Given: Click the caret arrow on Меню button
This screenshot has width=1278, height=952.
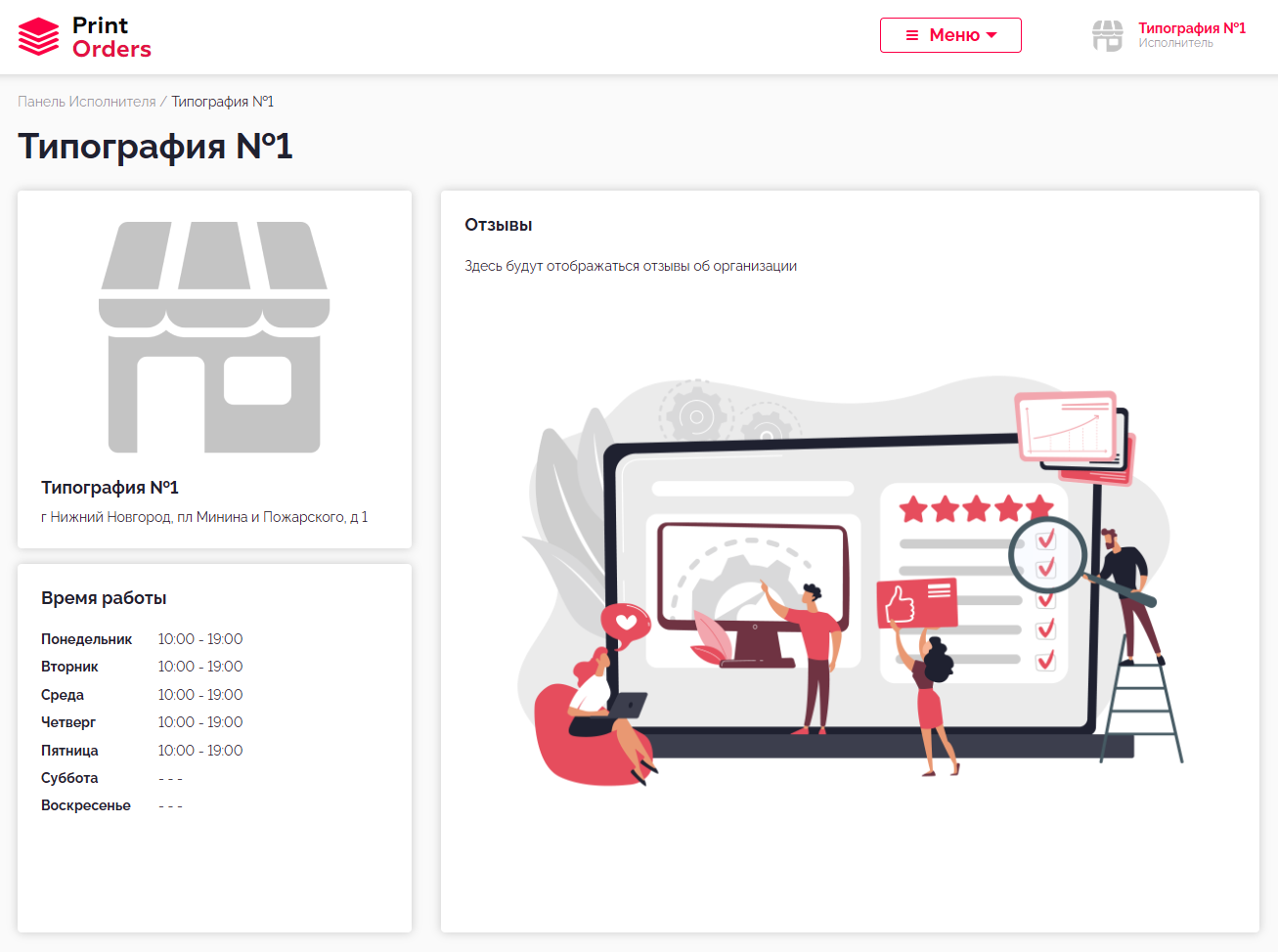Looking at the screenshot, I should (x=992, y=35).
